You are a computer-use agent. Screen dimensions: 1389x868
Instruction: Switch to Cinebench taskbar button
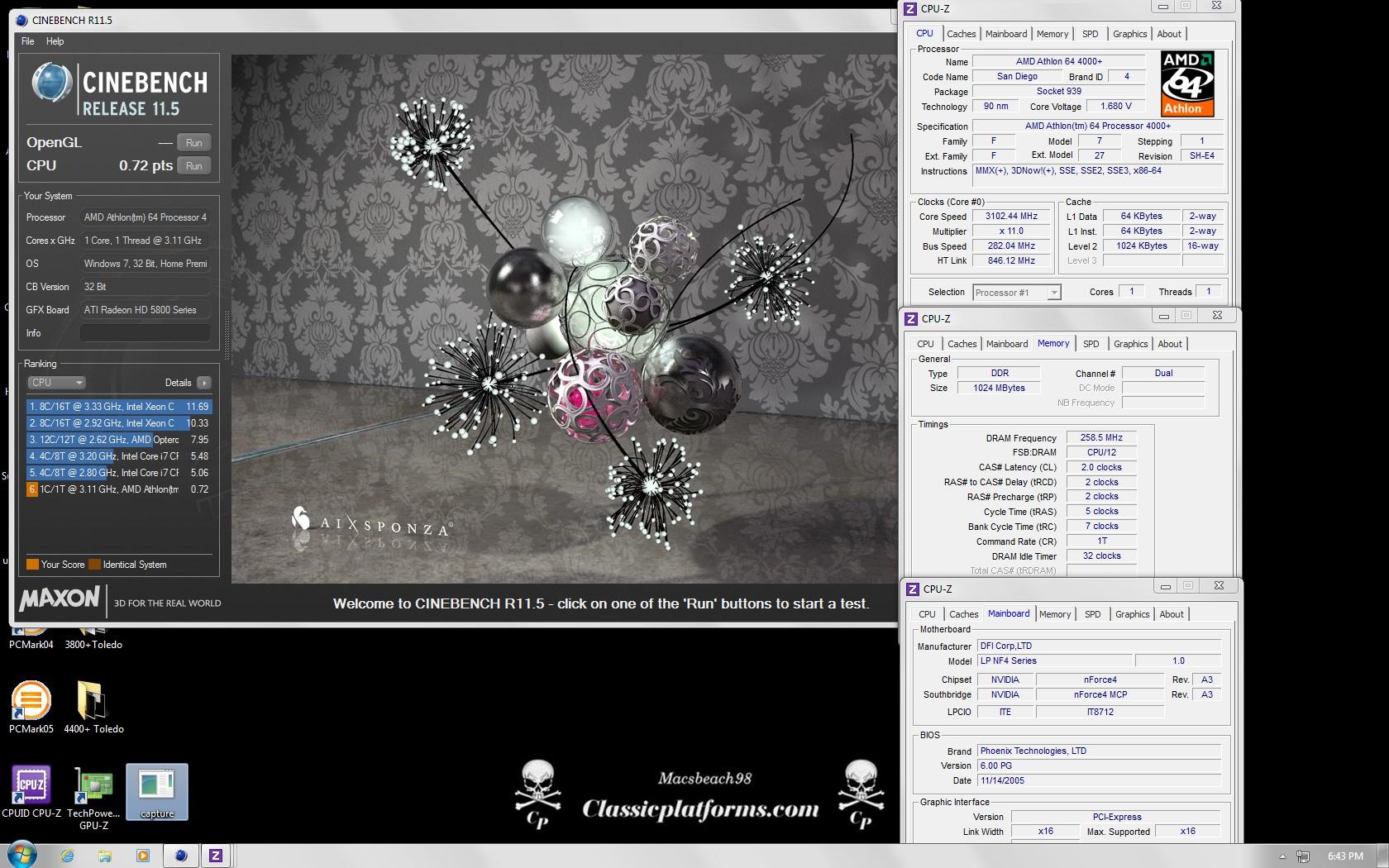pos(180,856)
